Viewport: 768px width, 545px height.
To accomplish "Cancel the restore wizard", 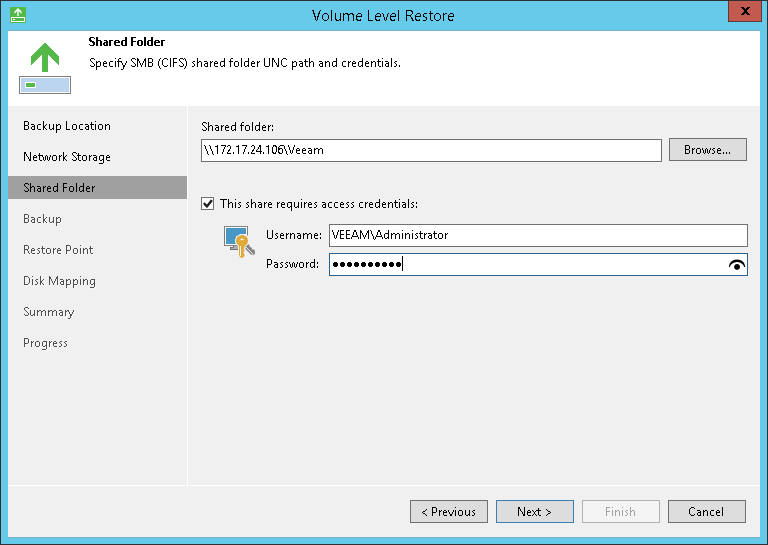I will point(706,512).
